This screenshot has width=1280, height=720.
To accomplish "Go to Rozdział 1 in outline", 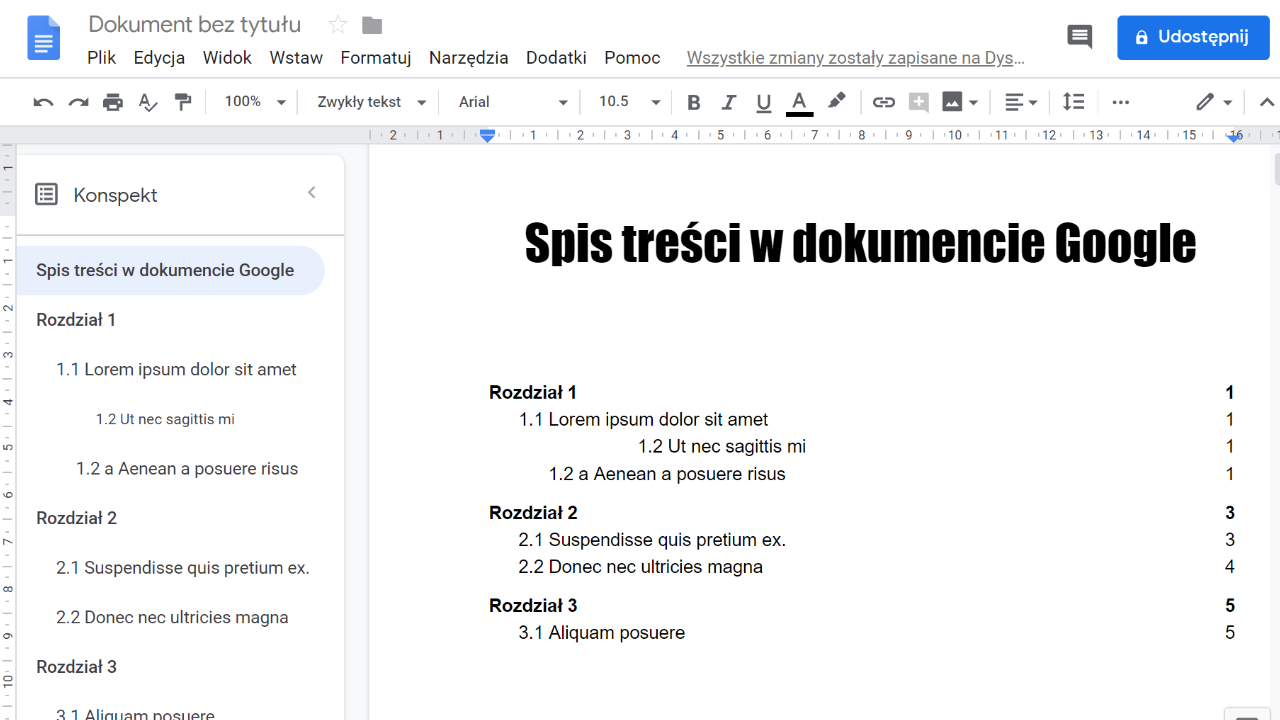I will click(76, 320).
